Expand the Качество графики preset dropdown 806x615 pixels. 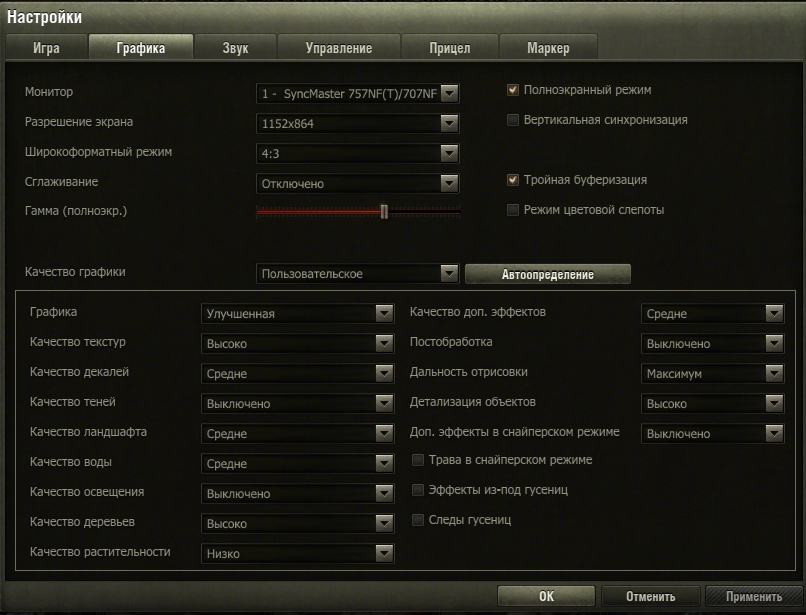click(449, 273)
